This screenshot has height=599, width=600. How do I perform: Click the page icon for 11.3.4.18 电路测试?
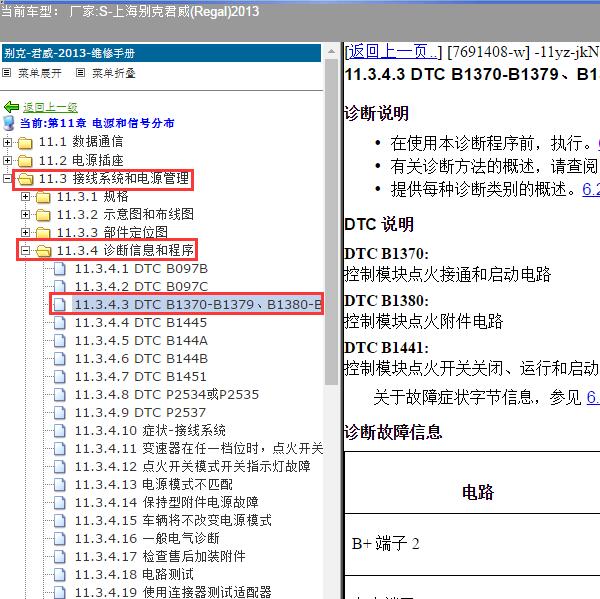tap(60, 575)
